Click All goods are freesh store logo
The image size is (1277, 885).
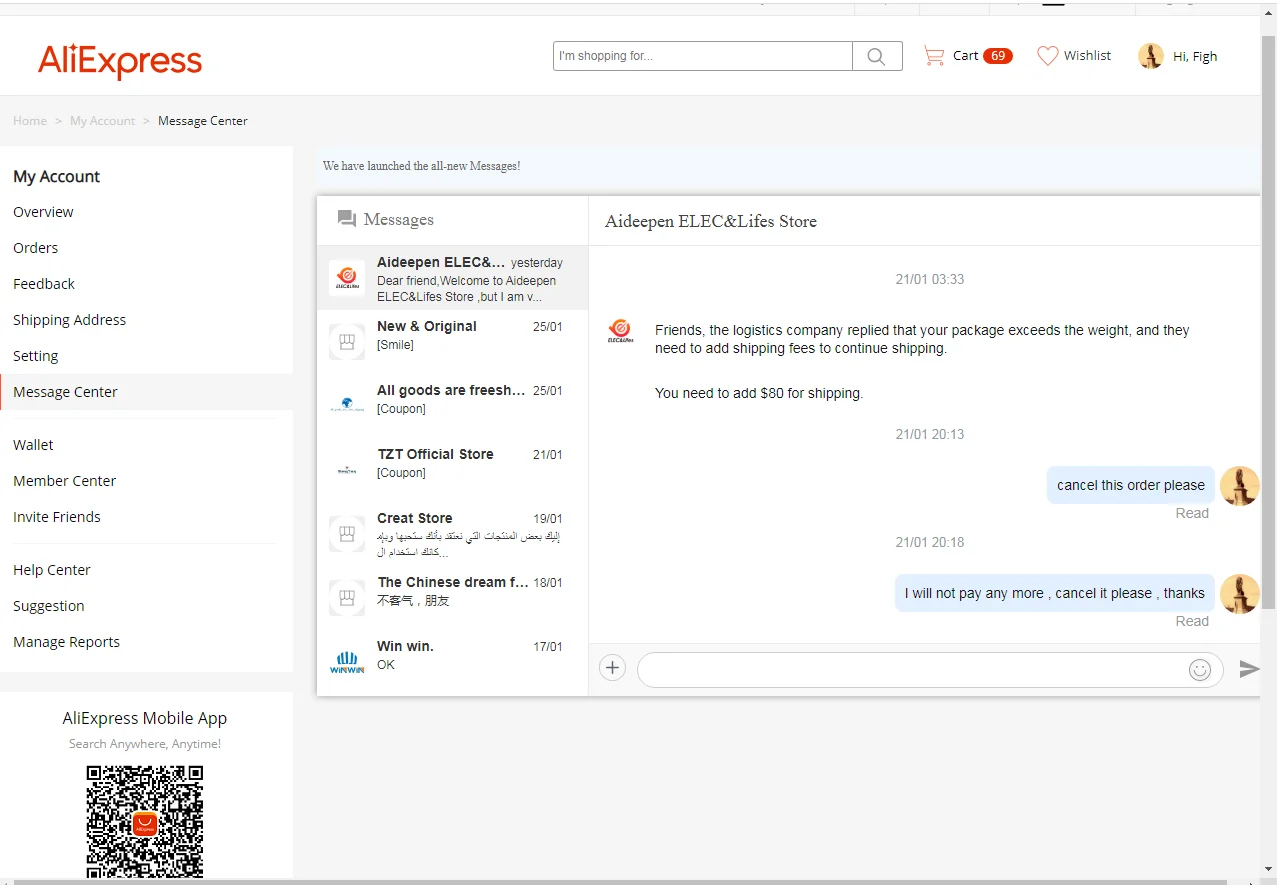(x=347, y=406)
